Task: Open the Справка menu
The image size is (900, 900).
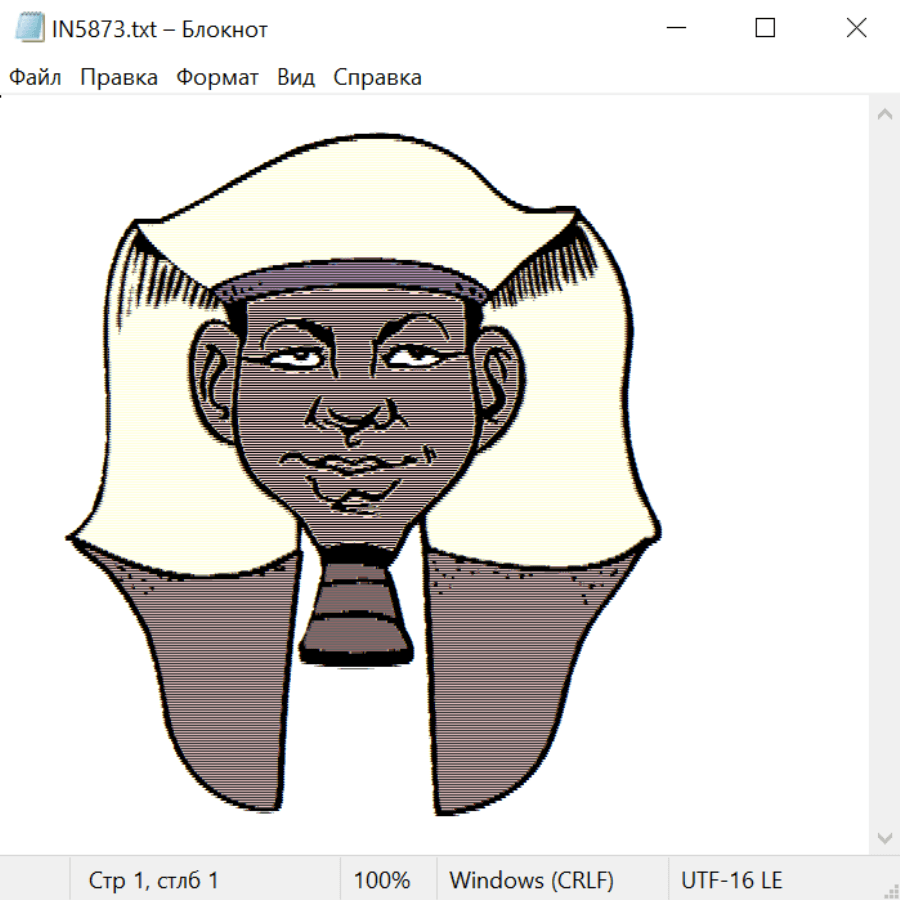Action: pyautogui.click(x=377, y=78)
